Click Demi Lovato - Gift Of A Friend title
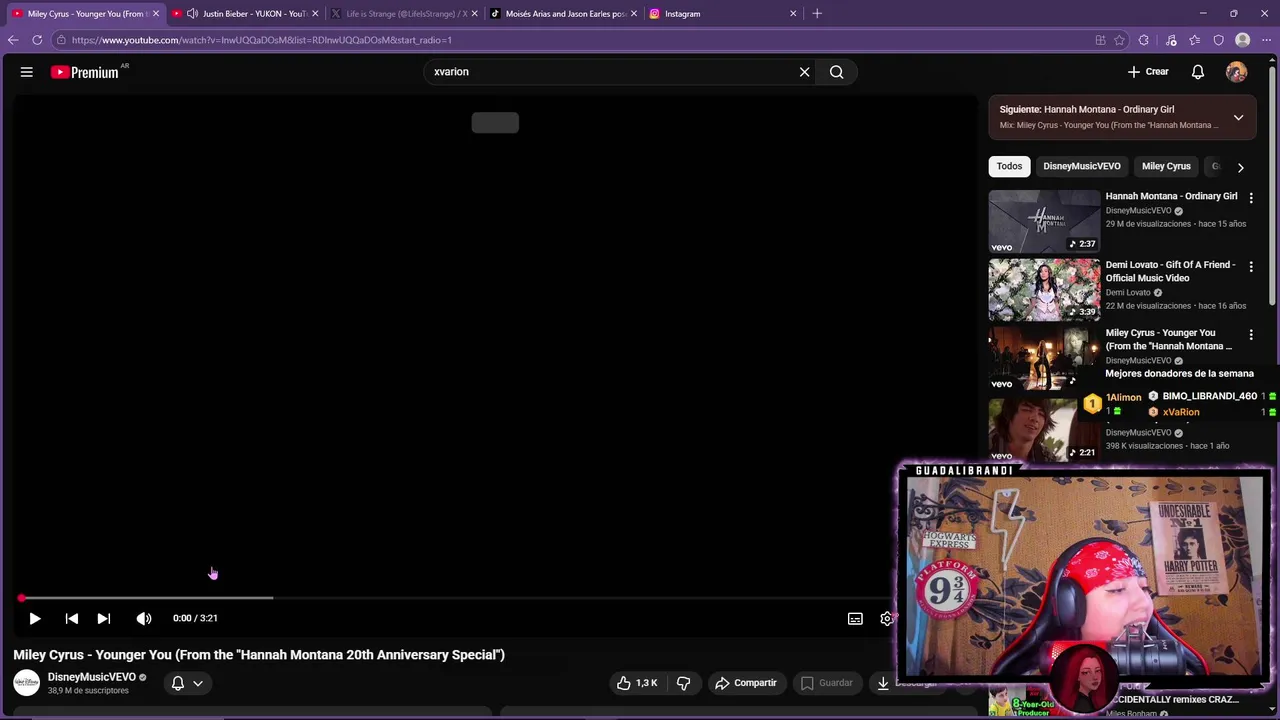 point(1170,271)
